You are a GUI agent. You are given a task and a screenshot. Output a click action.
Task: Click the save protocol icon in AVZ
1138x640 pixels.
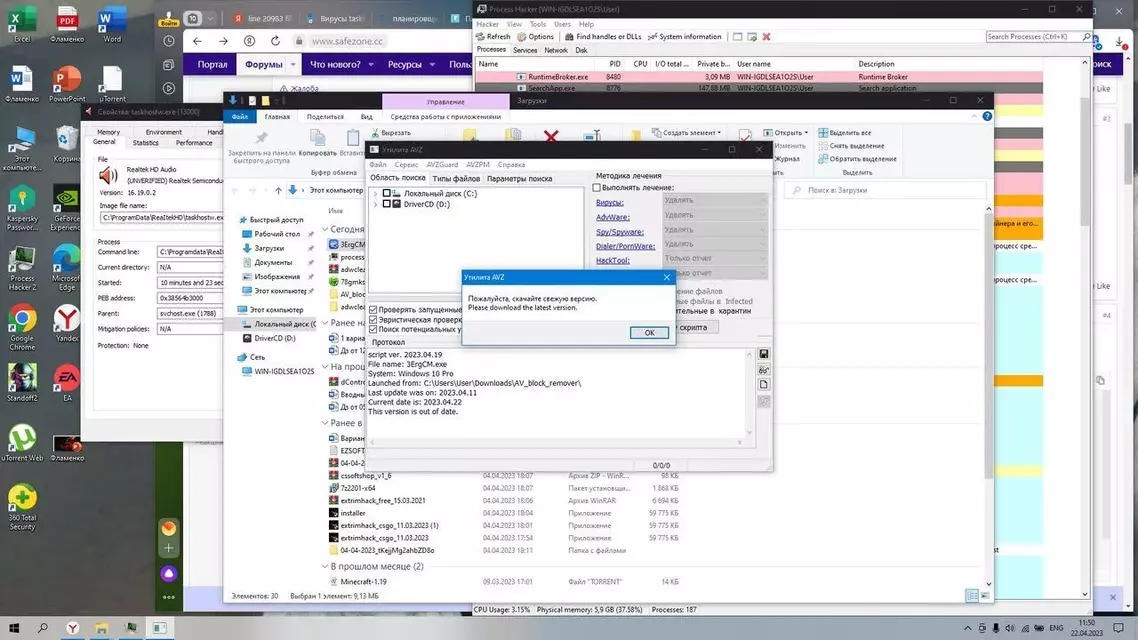(764, 353)
